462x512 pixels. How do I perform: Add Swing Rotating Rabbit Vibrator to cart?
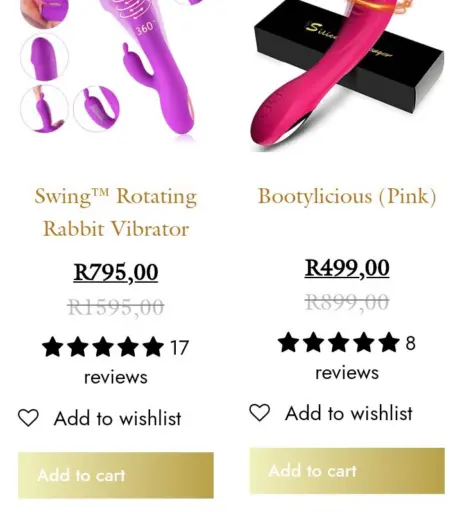tap(116, 475)
